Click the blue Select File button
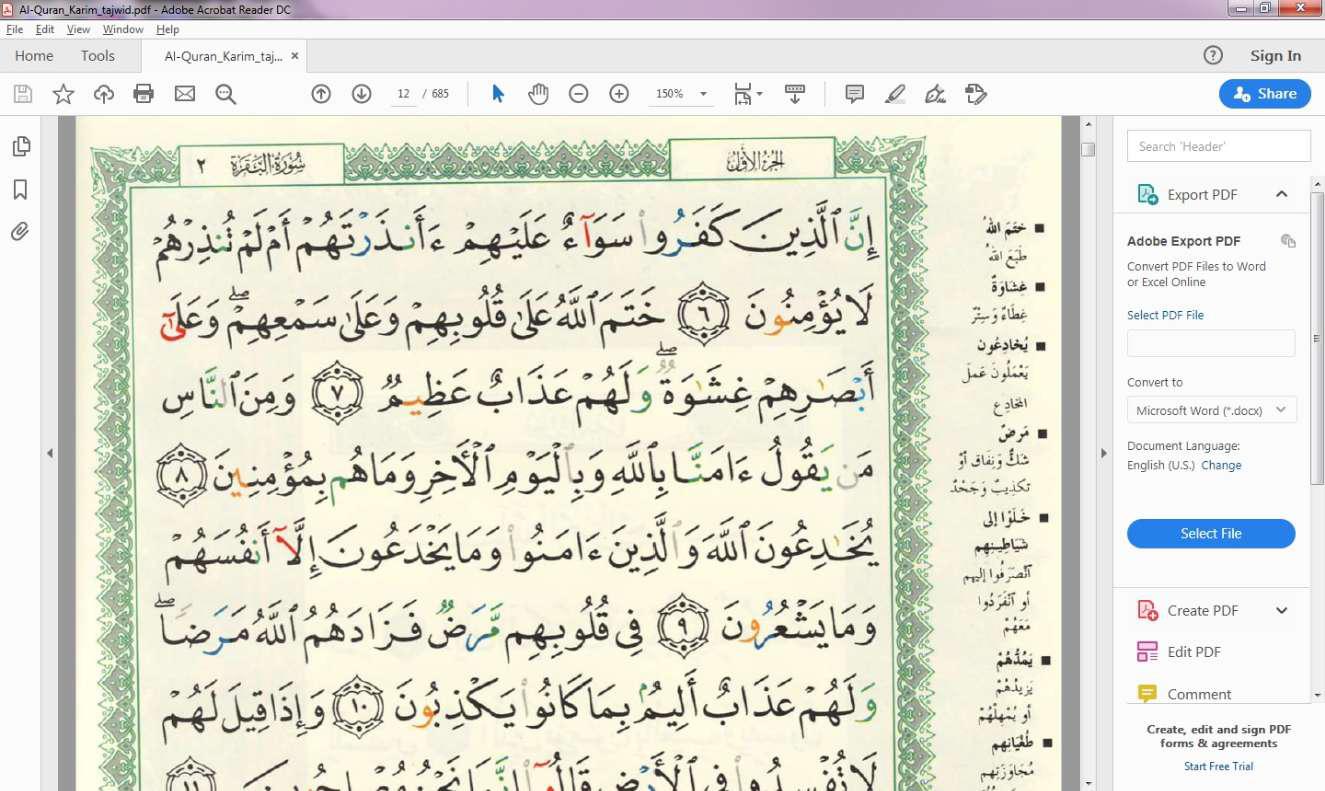The height and width of the screenshot is (791, 1325). click(x=1210, y=533)
